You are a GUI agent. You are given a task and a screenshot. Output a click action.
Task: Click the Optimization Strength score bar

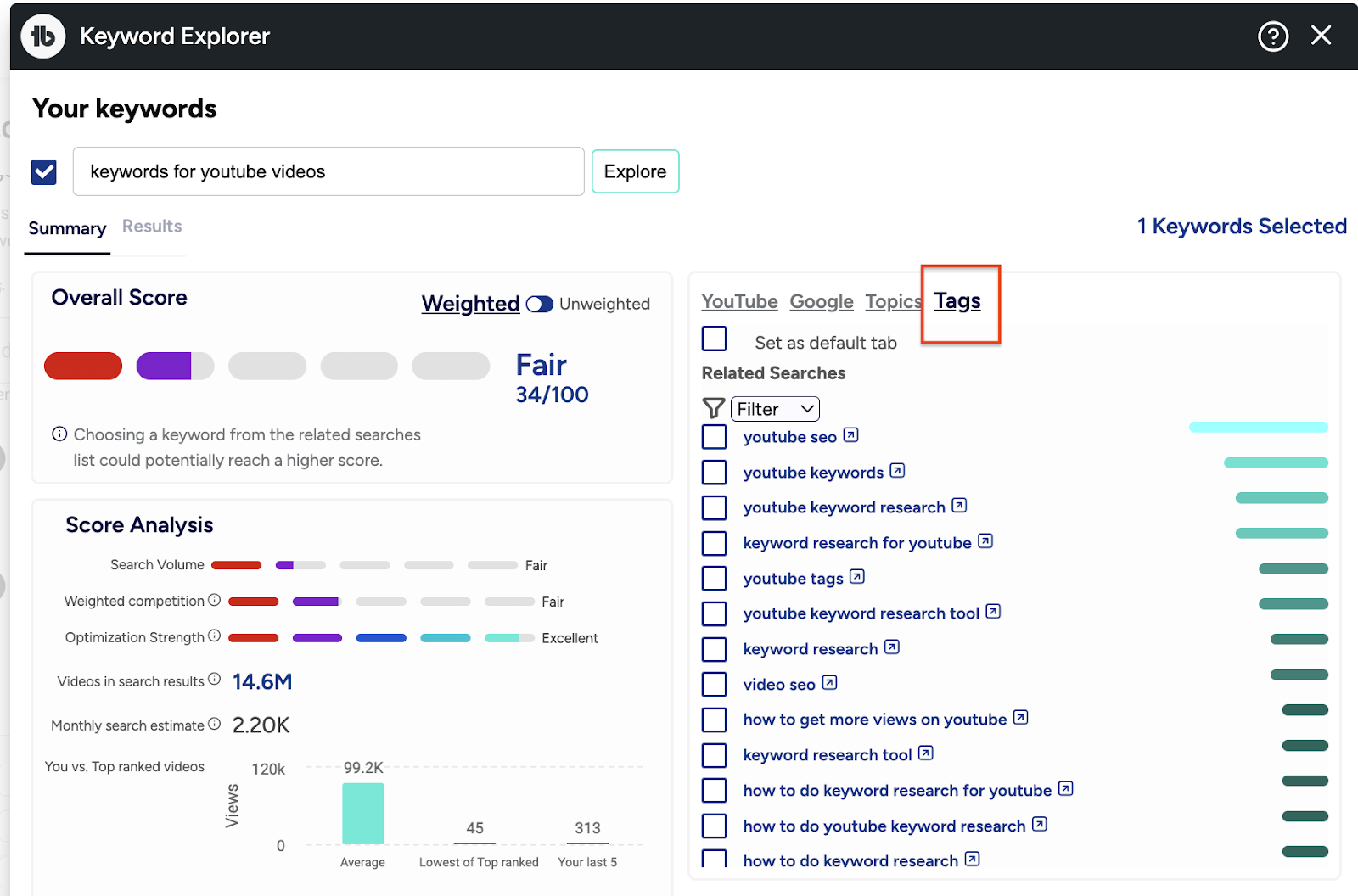[x=381, y=638]
